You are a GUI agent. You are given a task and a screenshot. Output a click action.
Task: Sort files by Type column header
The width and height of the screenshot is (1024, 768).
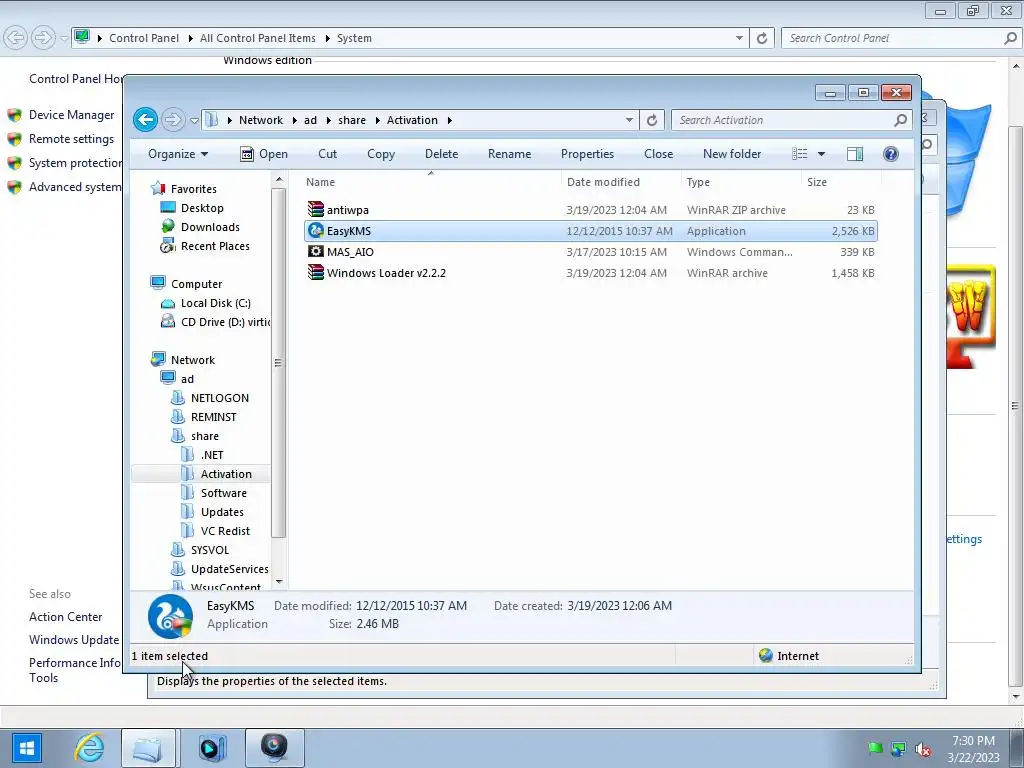click(741, 182)
